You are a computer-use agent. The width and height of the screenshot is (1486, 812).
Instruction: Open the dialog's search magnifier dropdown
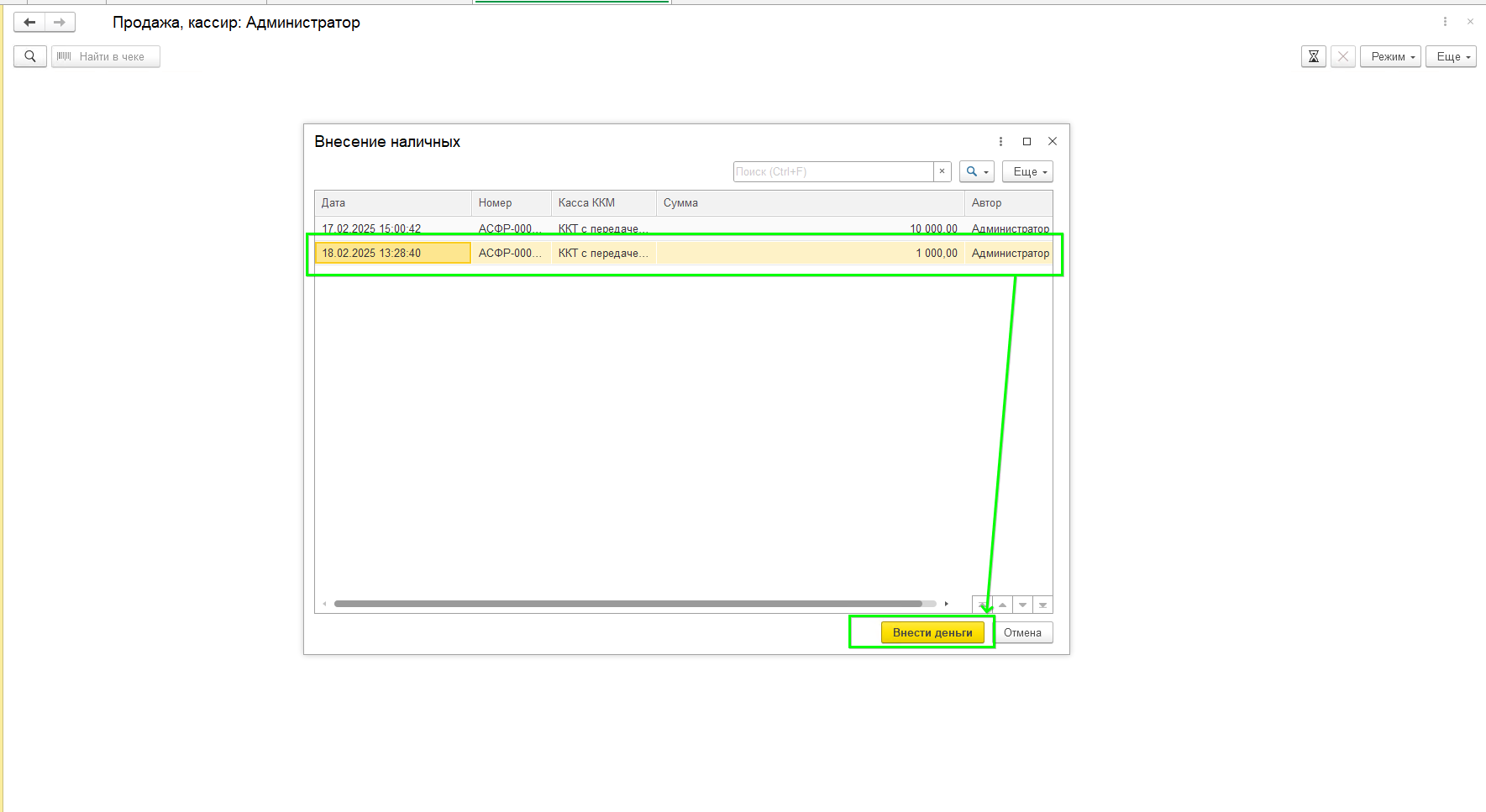(x=977, y=171)
